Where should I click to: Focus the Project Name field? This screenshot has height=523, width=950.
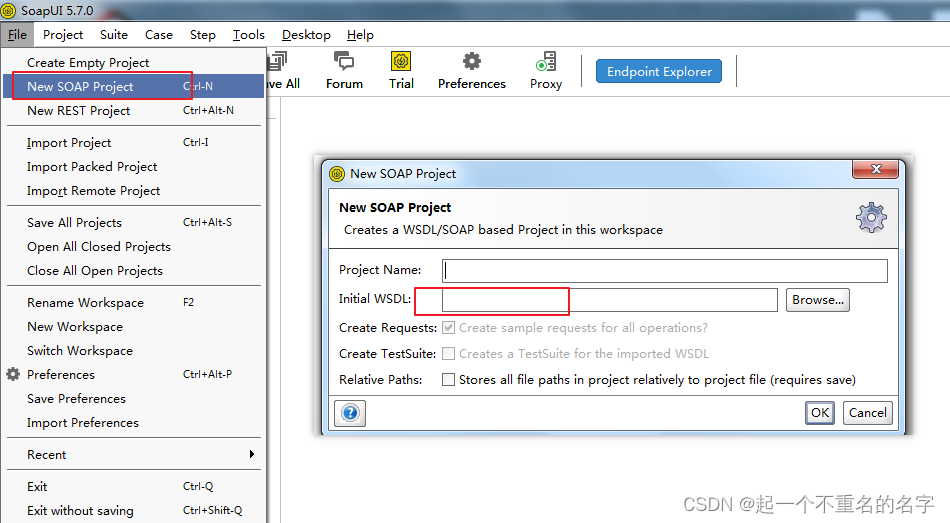coord(665,271)
